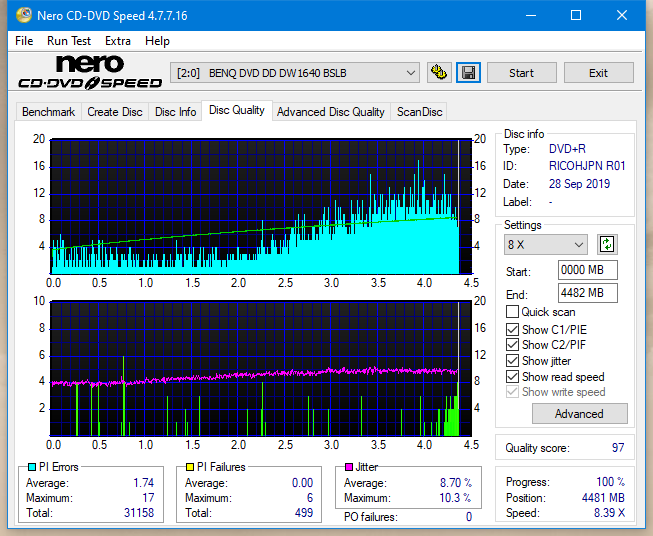This screenshot has height=536, width=653.
Task: Click PI Errors maximum 17
Action: (x=148, y=498)
